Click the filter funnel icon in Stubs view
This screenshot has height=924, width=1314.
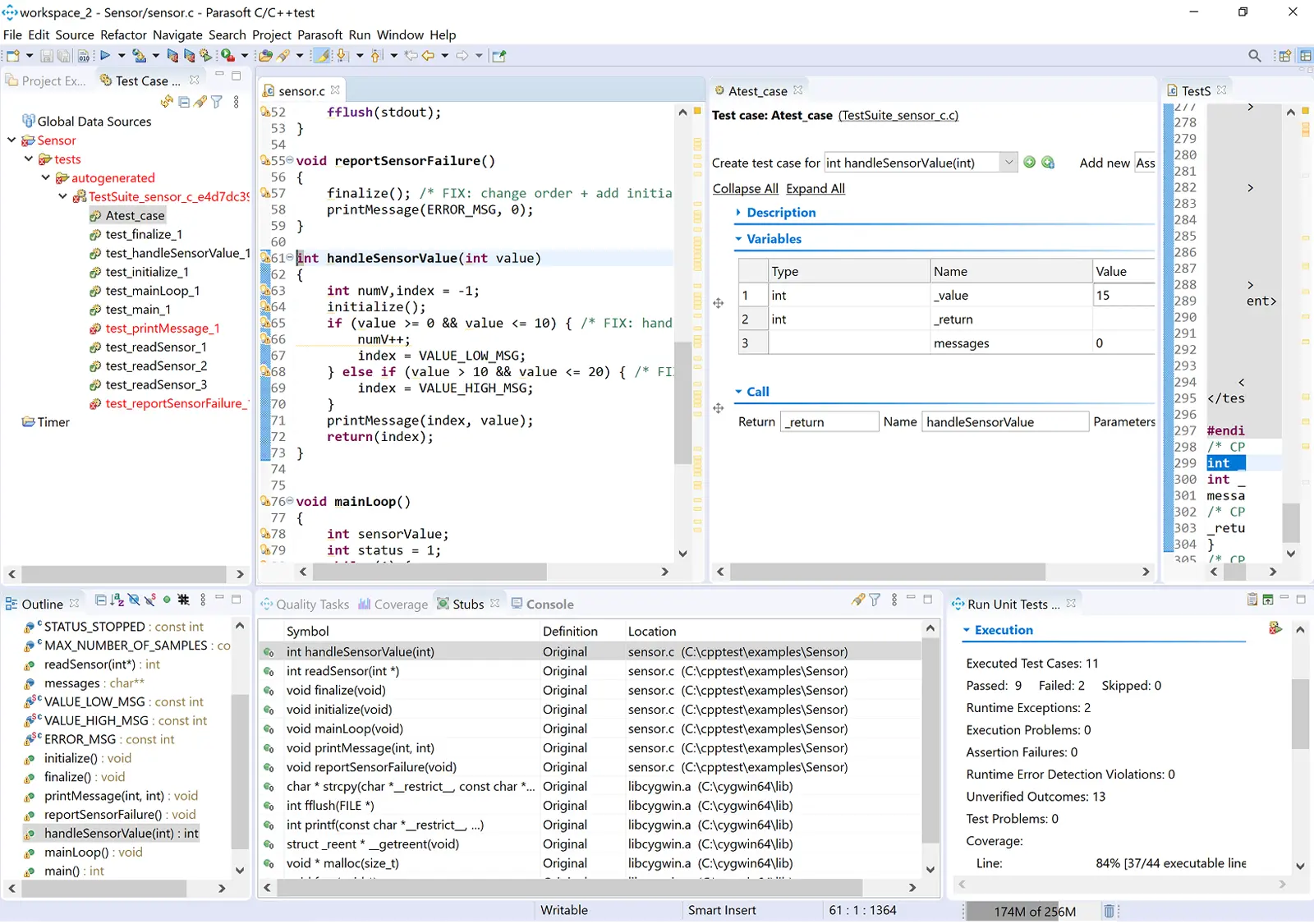pyautogui.click(x=875, y=600)
